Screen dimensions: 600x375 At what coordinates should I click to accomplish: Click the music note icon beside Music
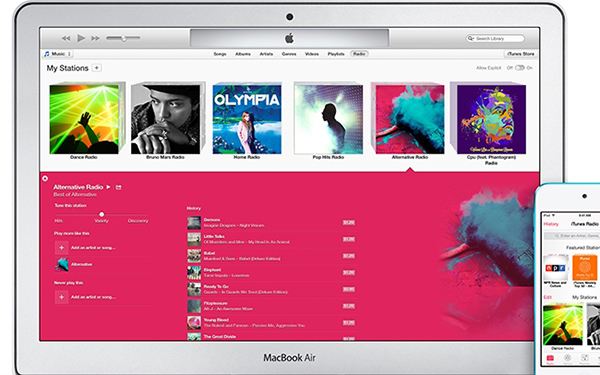click(47, 54)
